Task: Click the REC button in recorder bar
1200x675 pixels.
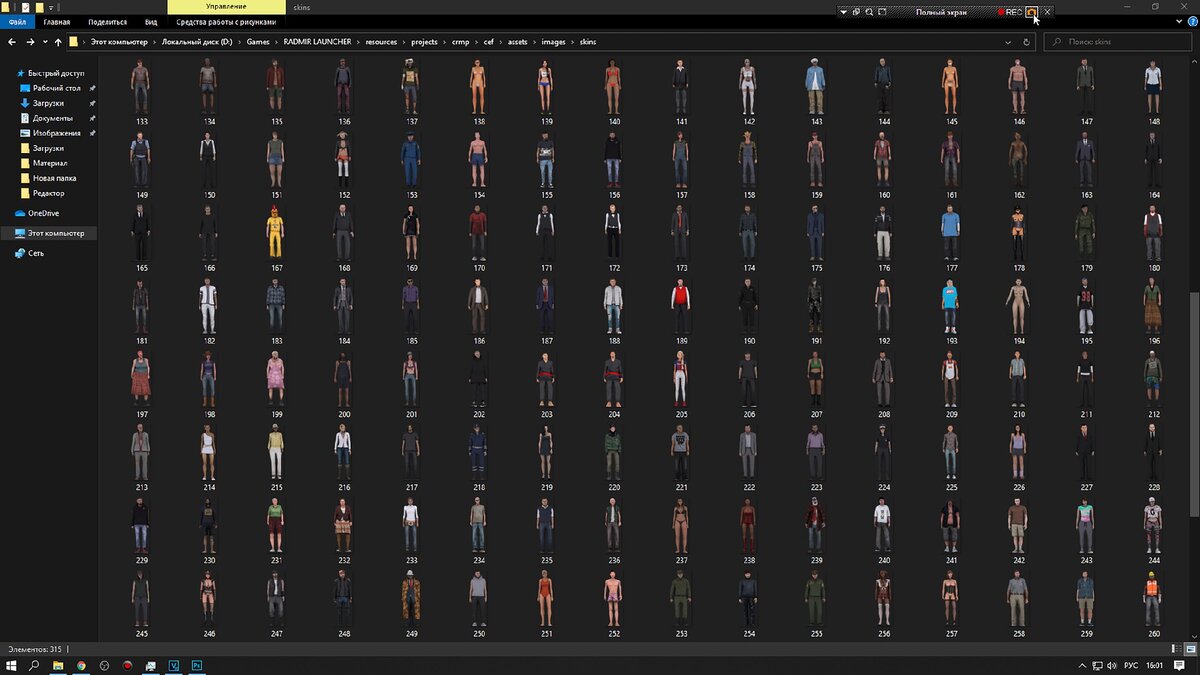Action: [x=1009, y=11]
